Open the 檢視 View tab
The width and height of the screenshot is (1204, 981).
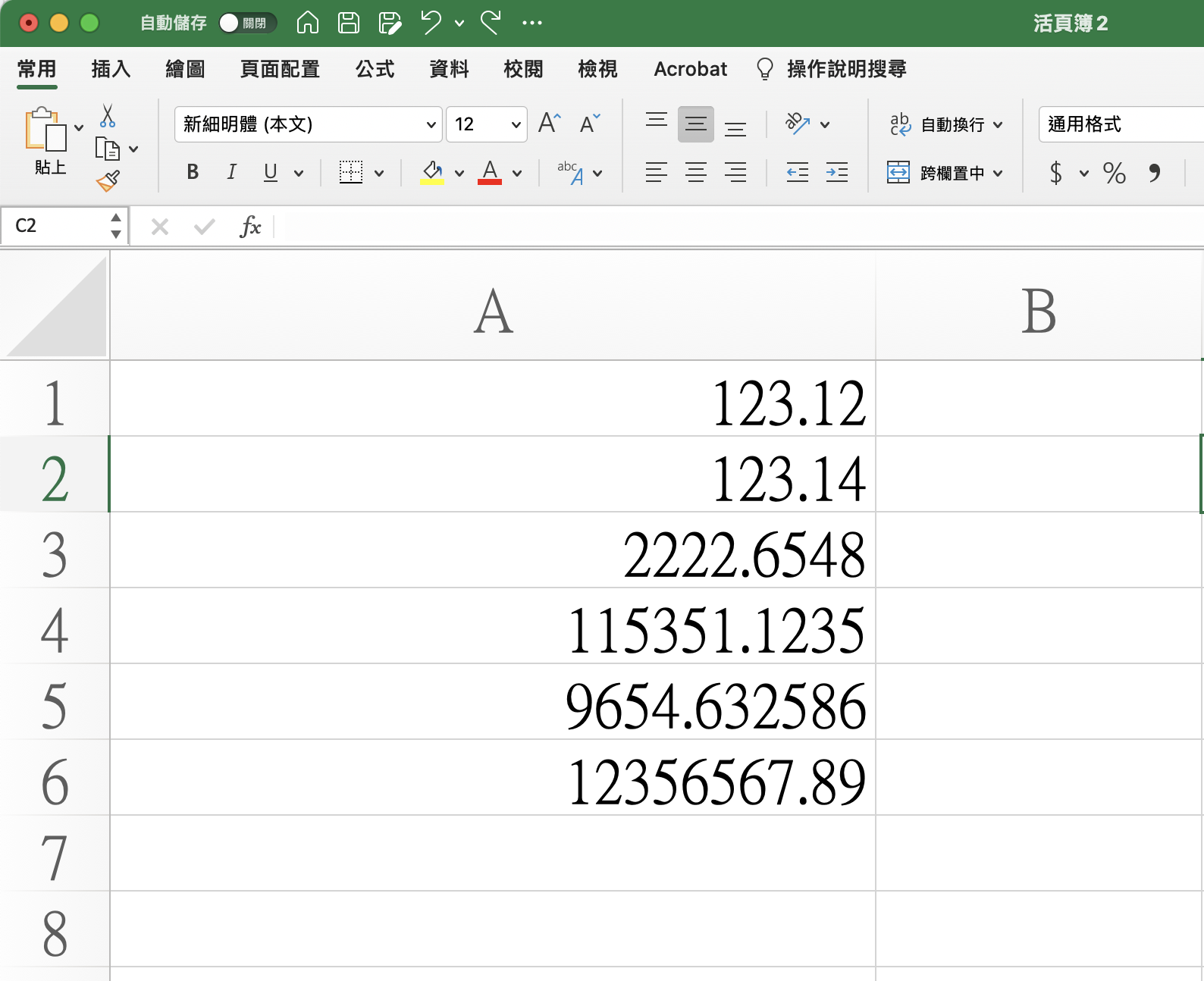click(x=597, y=69)
